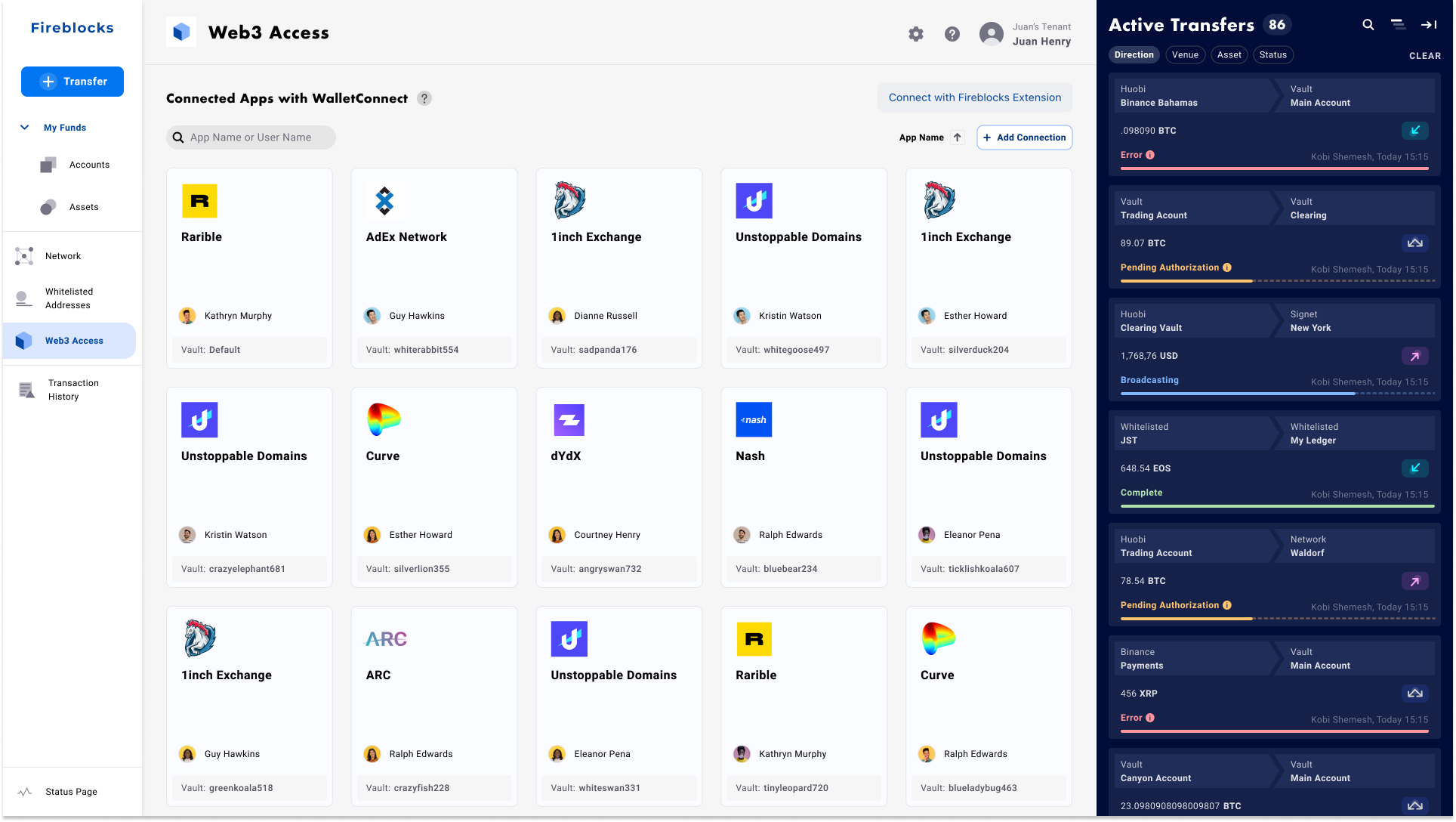Toggle App Name sort direction arrow
The image size is (1456, 822).
pos(958,138)
